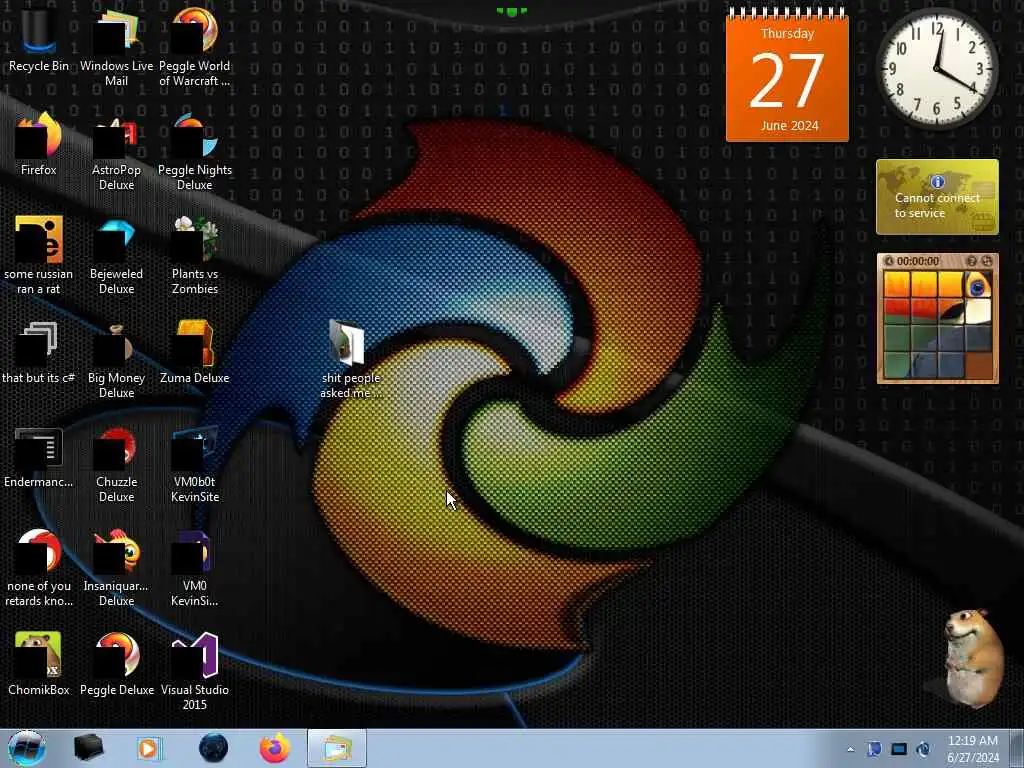Image resolution: width=1024 pixels, height=768 pixels.
Task: Open Insaniquarium Deluxe shortcut
Action: coord(116,568)
